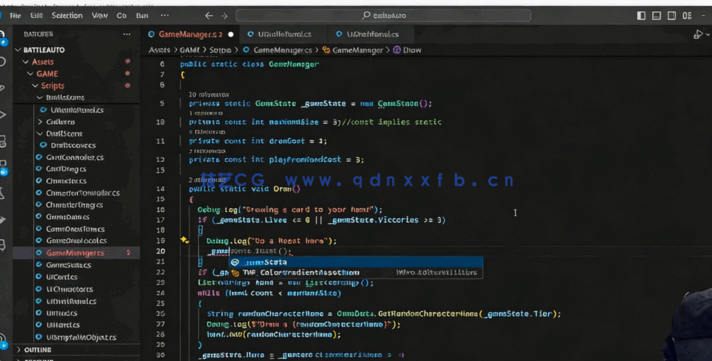Screen dimensions: 712x361
Task: Click the GameManager.cs breadcrumb segment
Action: pos(282,50)
